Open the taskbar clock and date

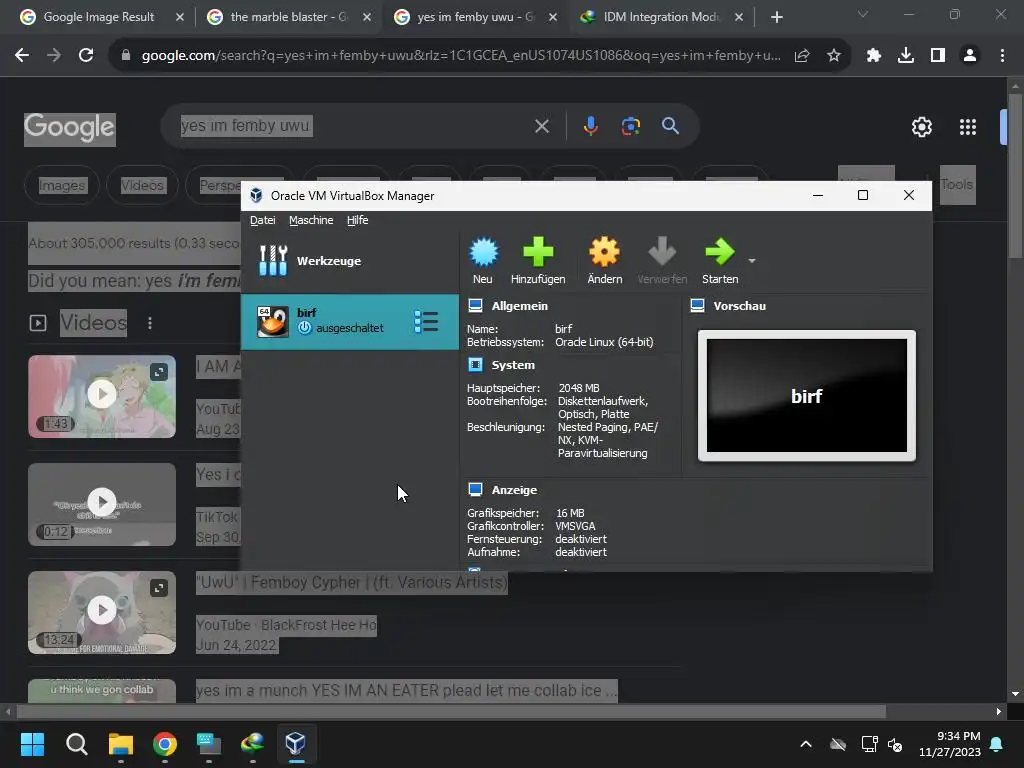coord(950,744)
